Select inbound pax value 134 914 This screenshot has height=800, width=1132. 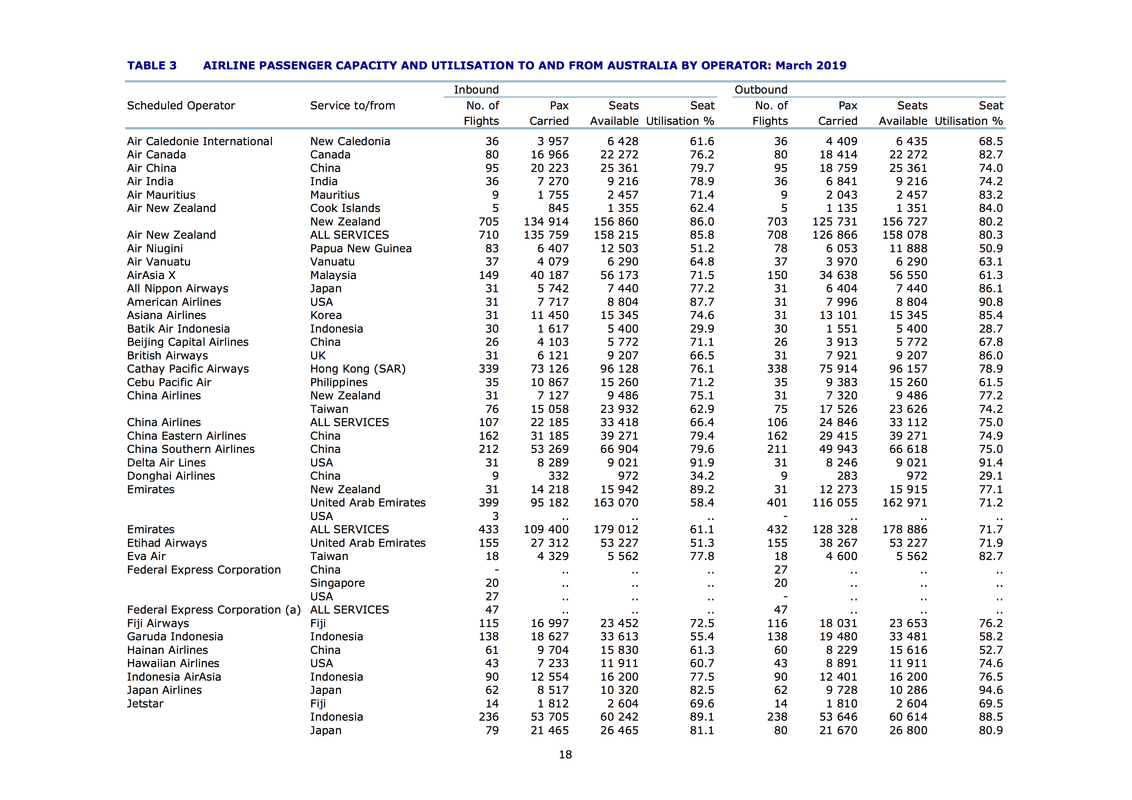point(546,222)
